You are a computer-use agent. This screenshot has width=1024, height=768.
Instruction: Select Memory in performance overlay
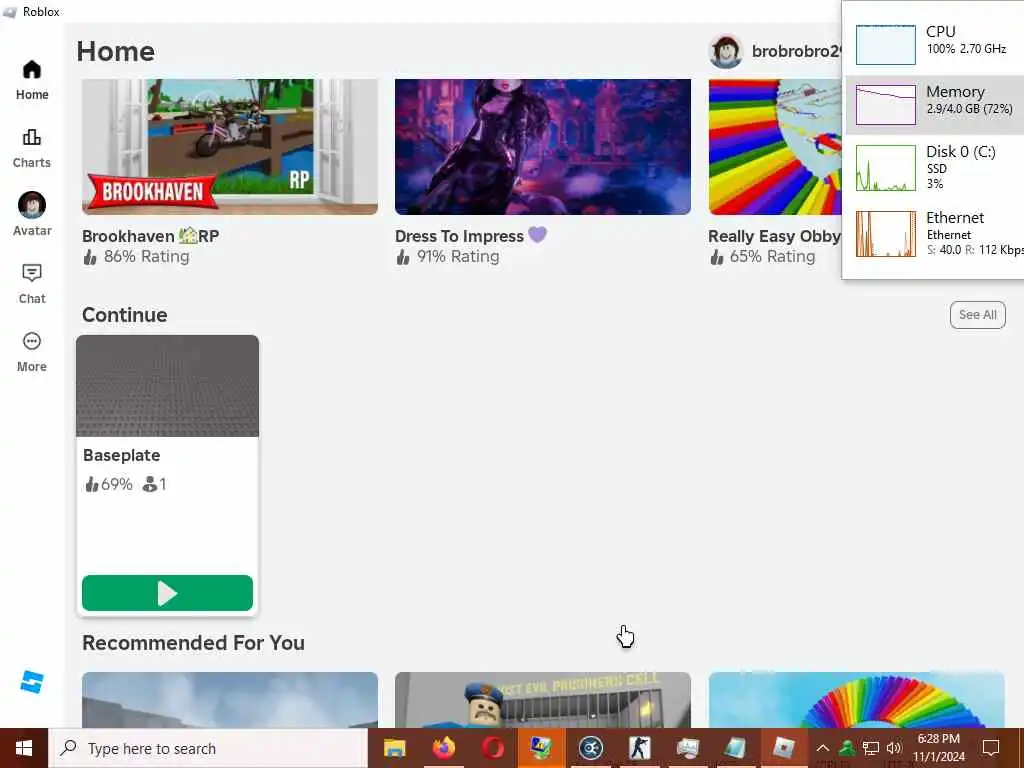pyautogui.click(x=935, y=104)
